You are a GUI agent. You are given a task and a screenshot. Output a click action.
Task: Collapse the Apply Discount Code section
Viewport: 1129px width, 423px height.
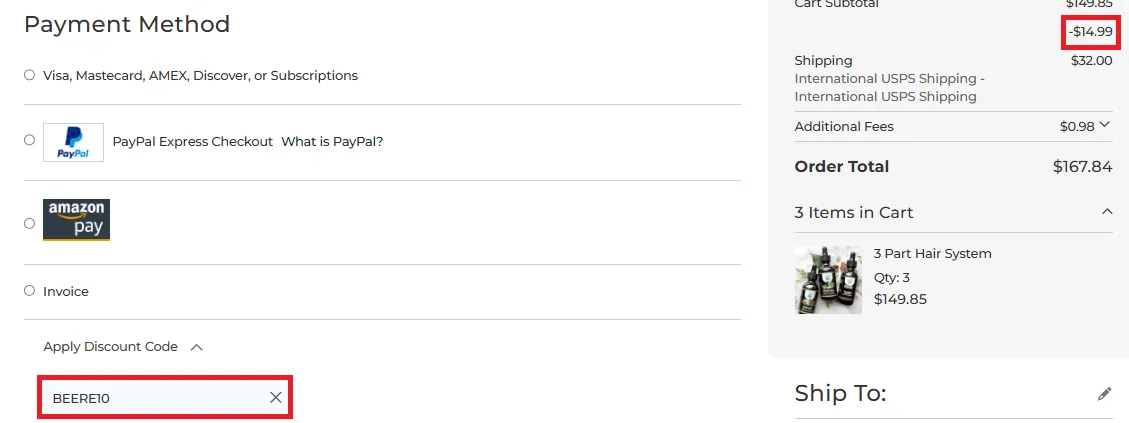point(197,347)
